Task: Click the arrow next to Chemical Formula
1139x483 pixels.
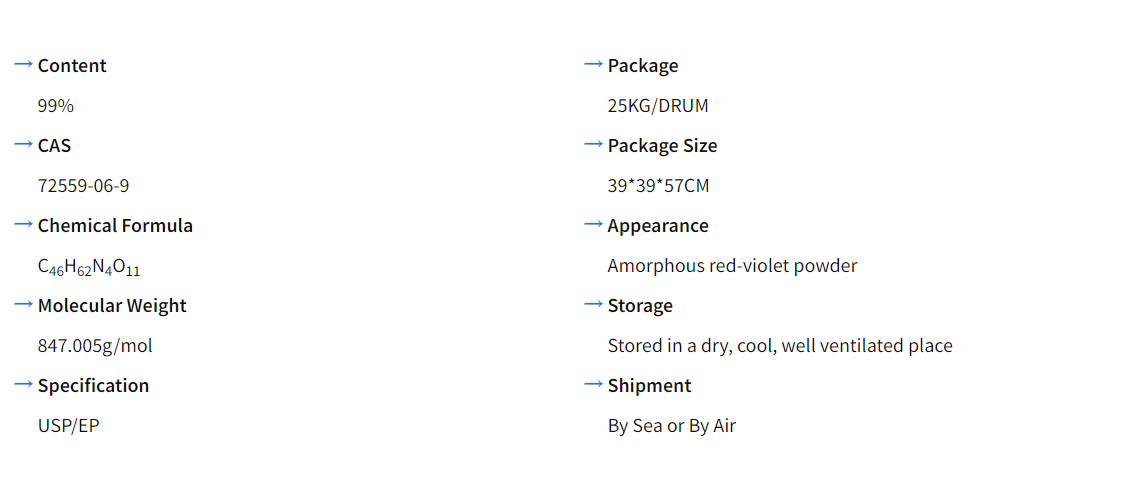Action: pos(24,224)
